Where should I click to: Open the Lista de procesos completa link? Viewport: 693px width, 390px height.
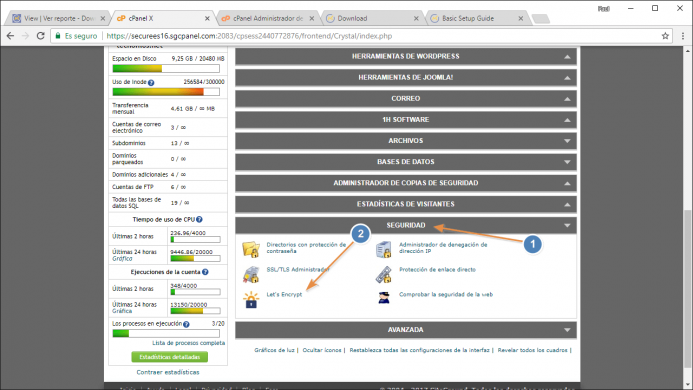[x=189, y=343]
